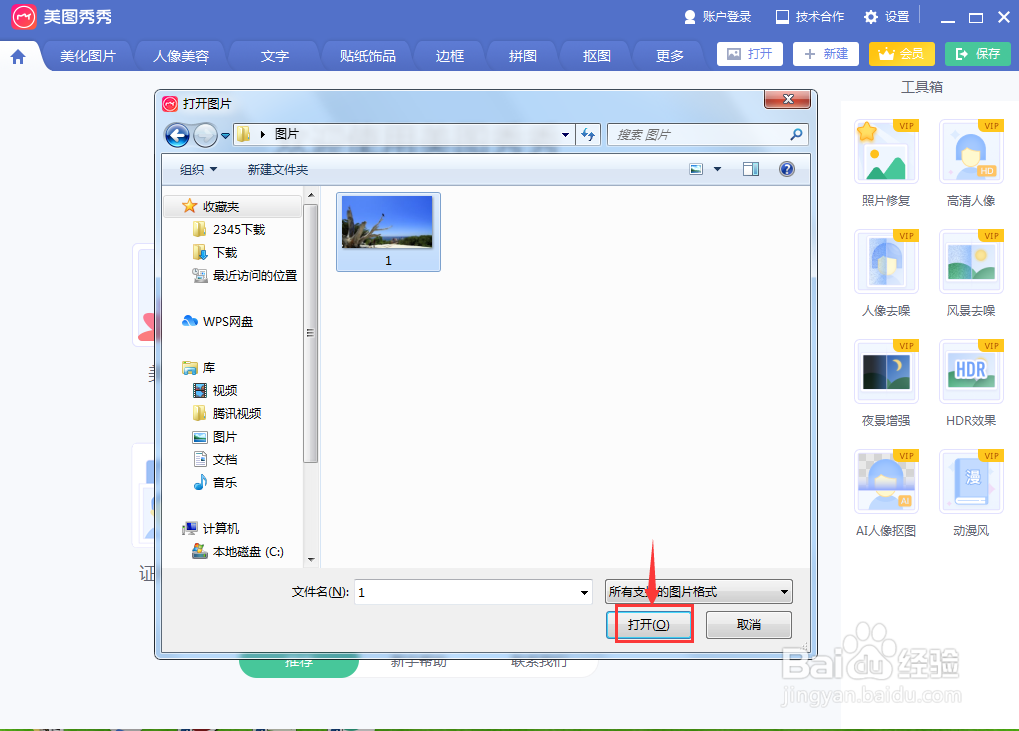The height and width of the screenshot is (731, 1019).
Task: Expand the 组织 dropdown in the dialog
Action: [x=193, y=168]
